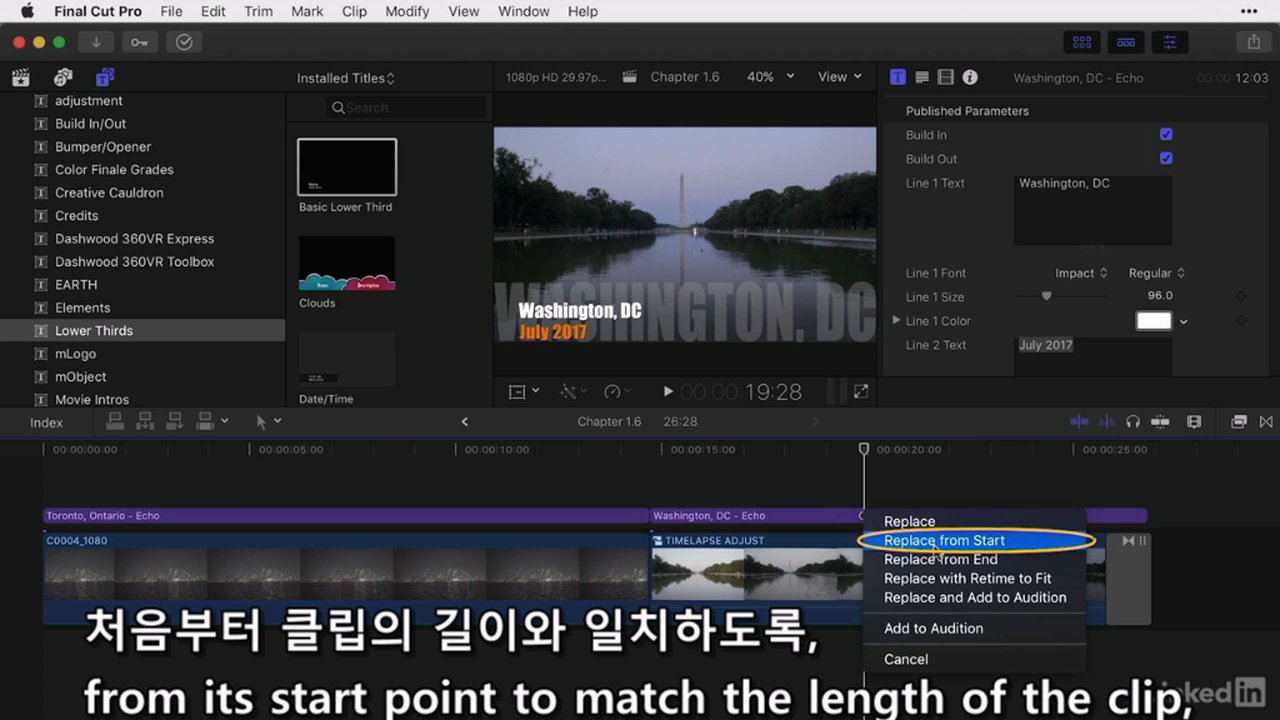Play the viewer clip
Viewport: 1280px width, 720px height.
pyautogui.click(x=668, y=392)
